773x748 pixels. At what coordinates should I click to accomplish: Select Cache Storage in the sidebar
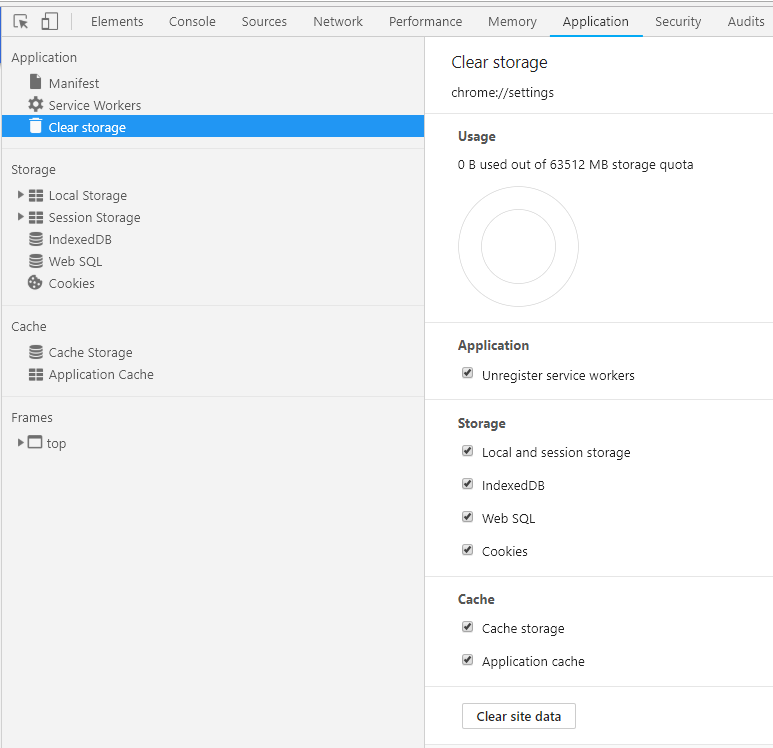pos(91,353)
